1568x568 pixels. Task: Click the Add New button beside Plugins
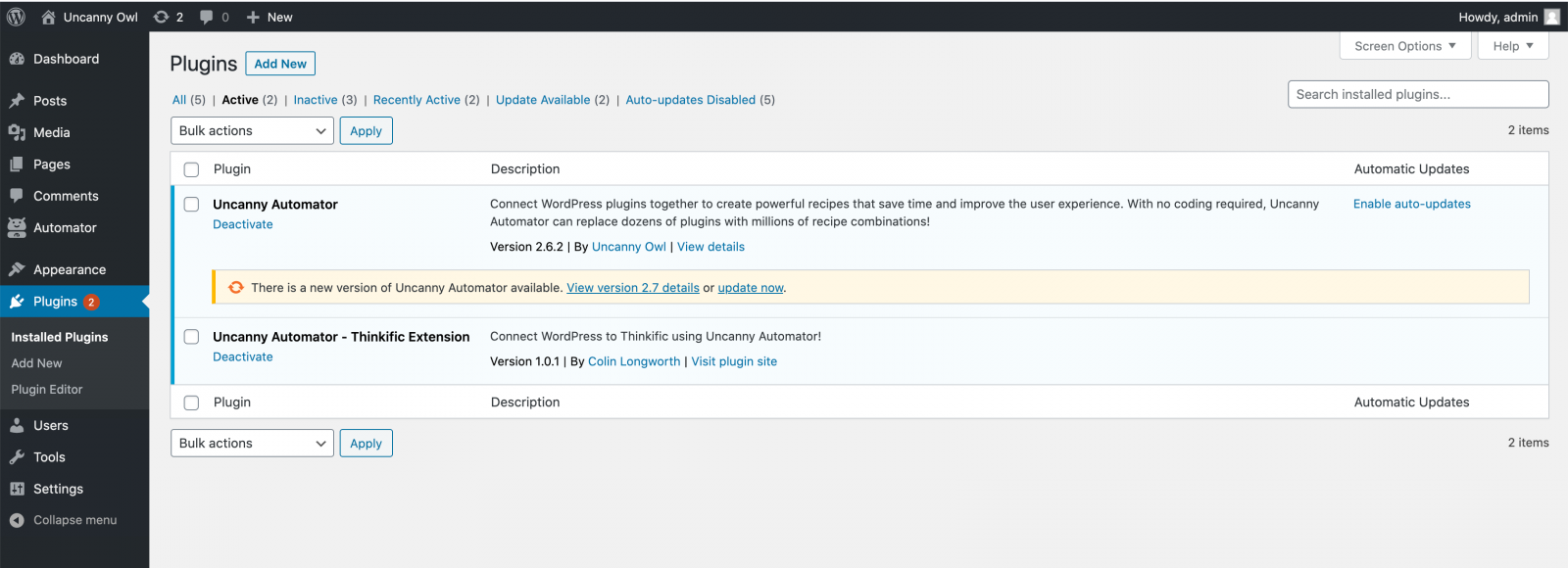[x=280, y=64]
